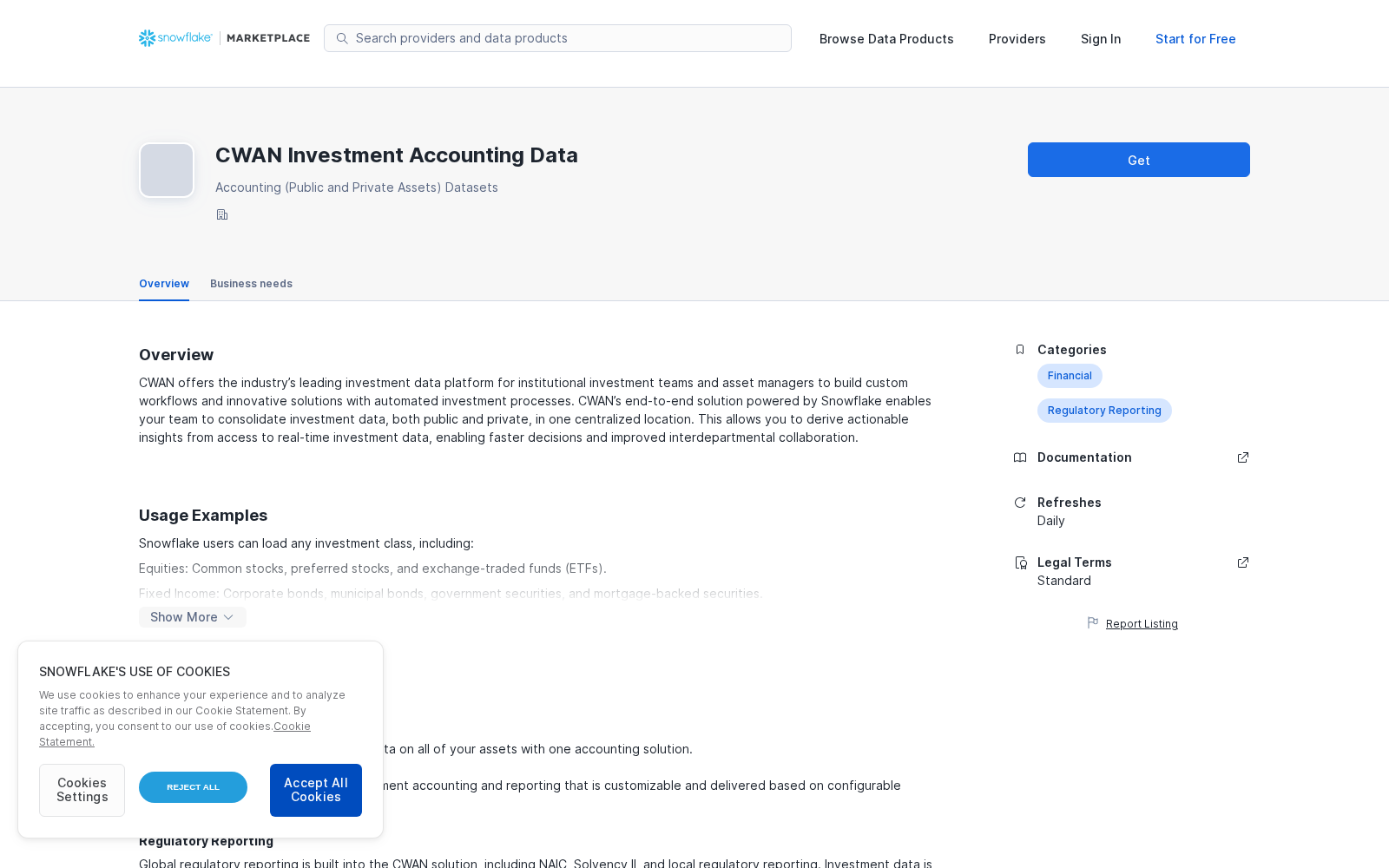Focus the search providers and data products field

point(557,38)
